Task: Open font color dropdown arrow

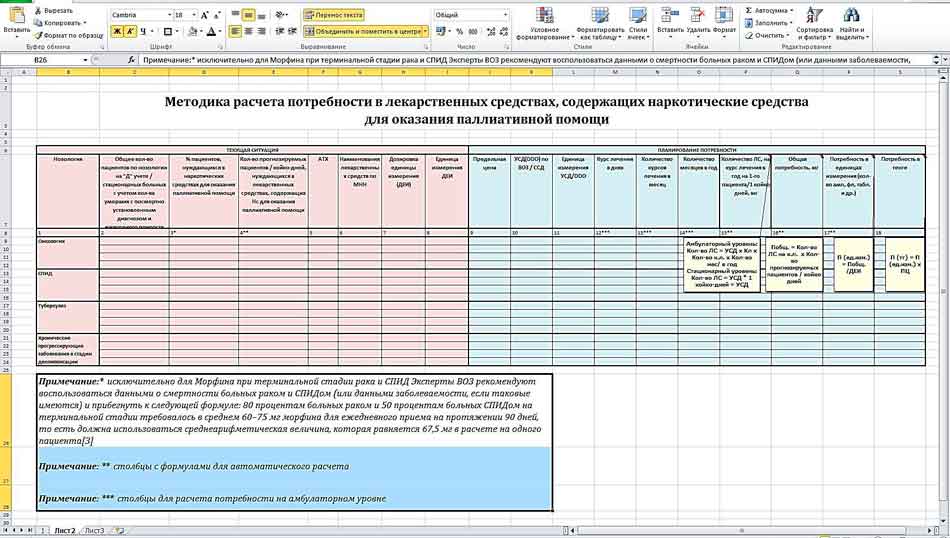Action: 219,31
